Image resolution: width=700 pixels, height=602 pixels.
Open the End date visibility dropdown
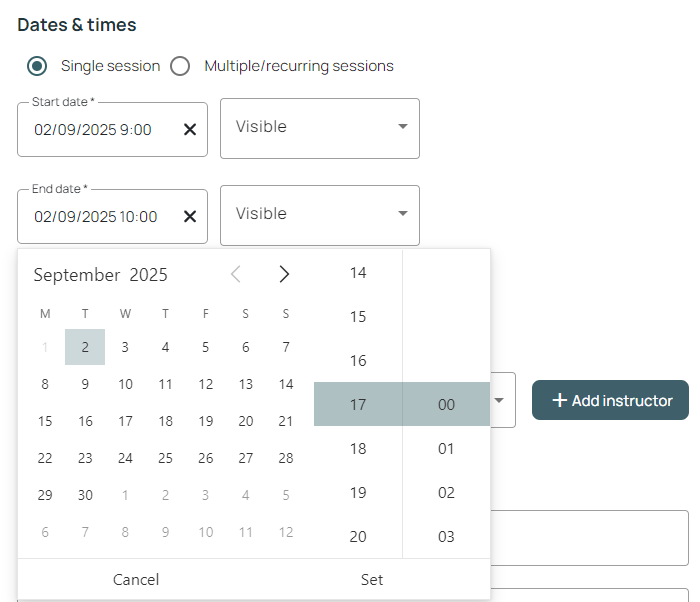319,214
